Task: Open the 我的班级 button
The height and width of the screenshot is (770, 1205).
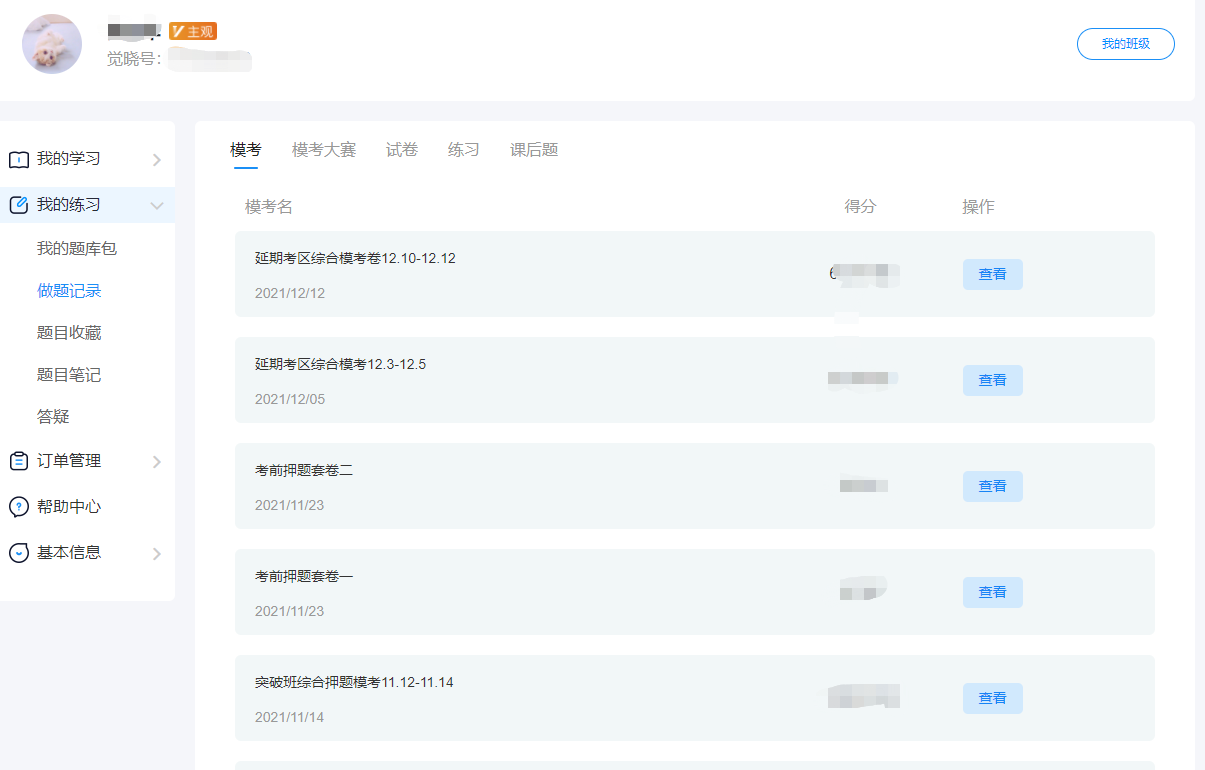Action: pos(1126,44)
